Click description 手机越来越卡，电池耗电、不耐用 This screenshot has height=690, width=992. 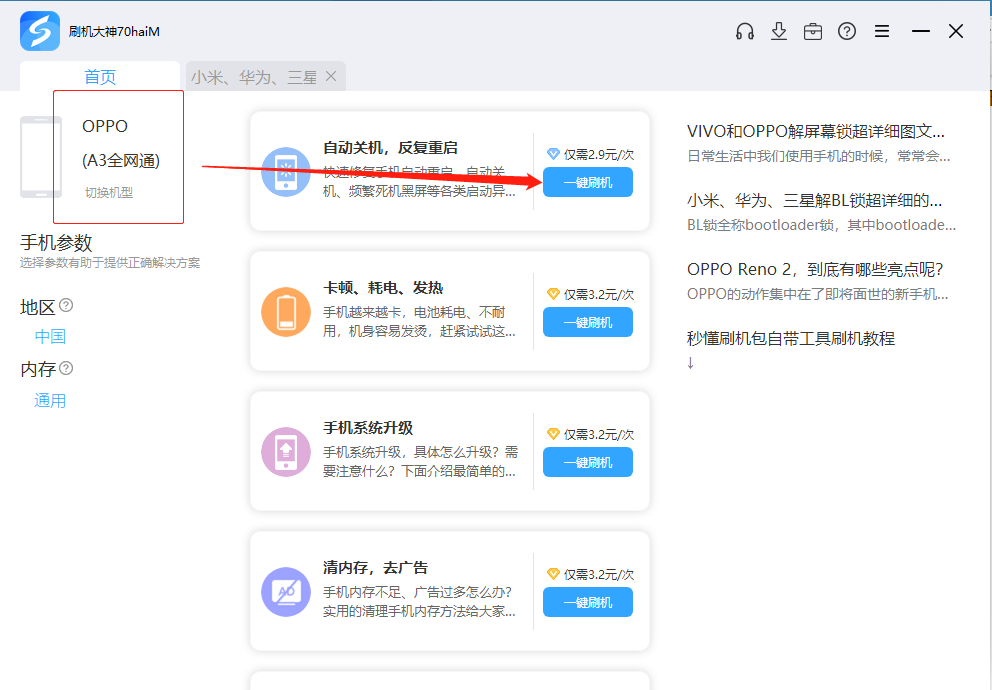pos(419,321)
